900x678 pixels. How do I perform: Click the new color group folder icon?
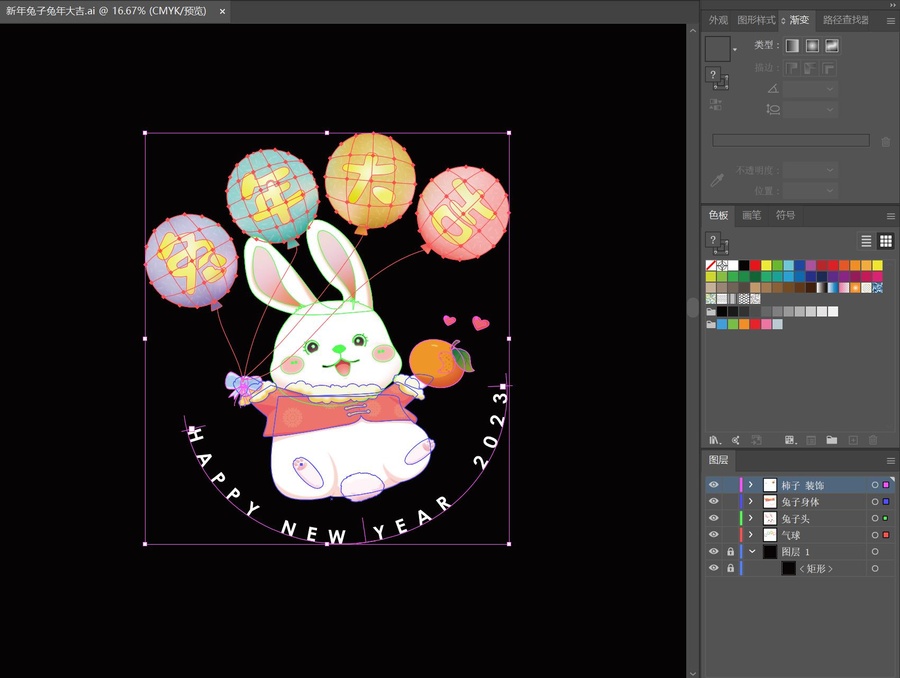tap(832, 440)
